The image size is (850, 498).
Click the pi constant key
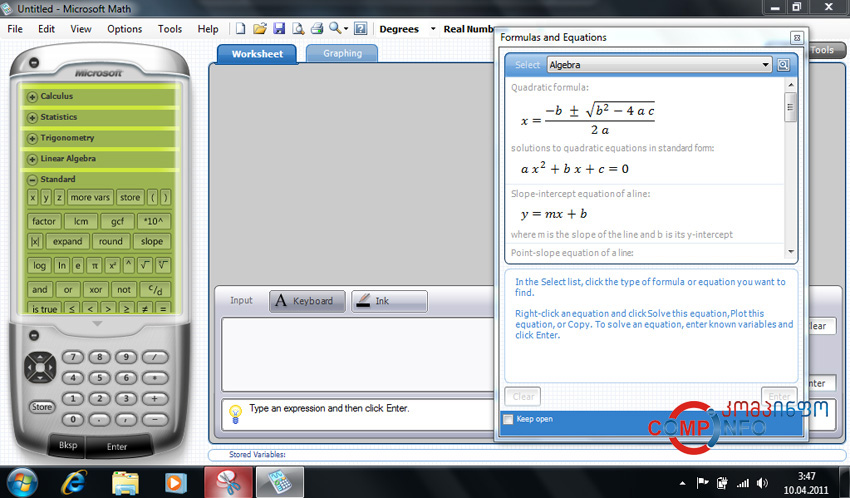pos(94,265)
